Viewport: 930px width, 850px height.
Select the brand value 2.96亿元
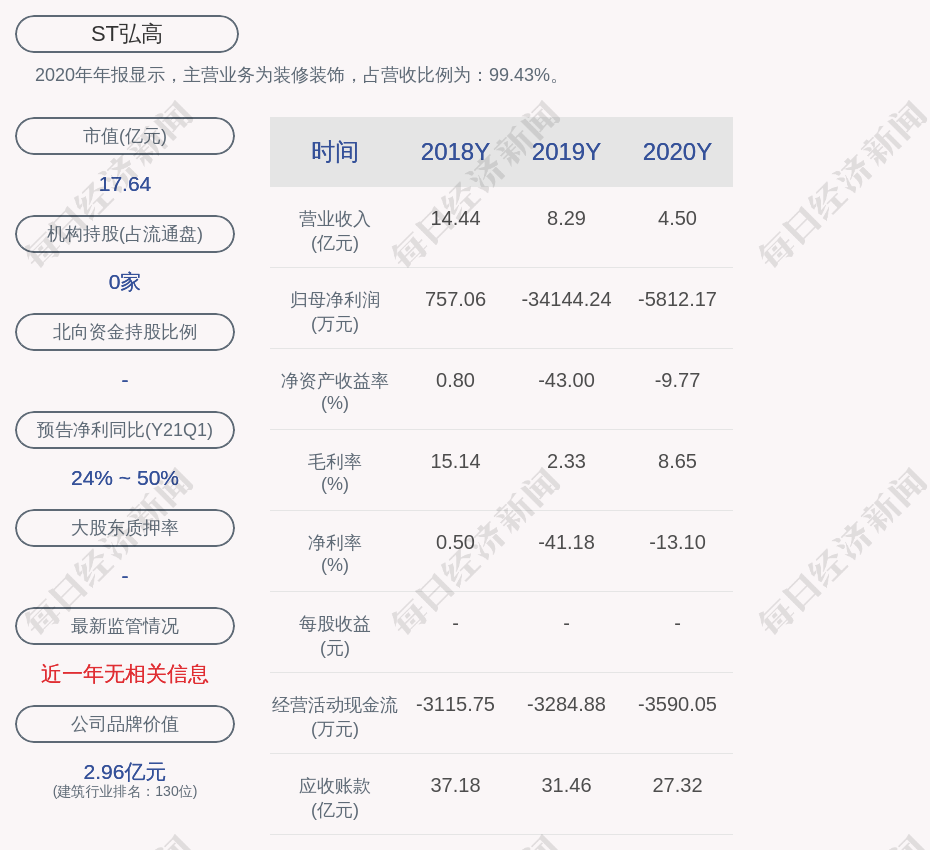coord(125,772)
